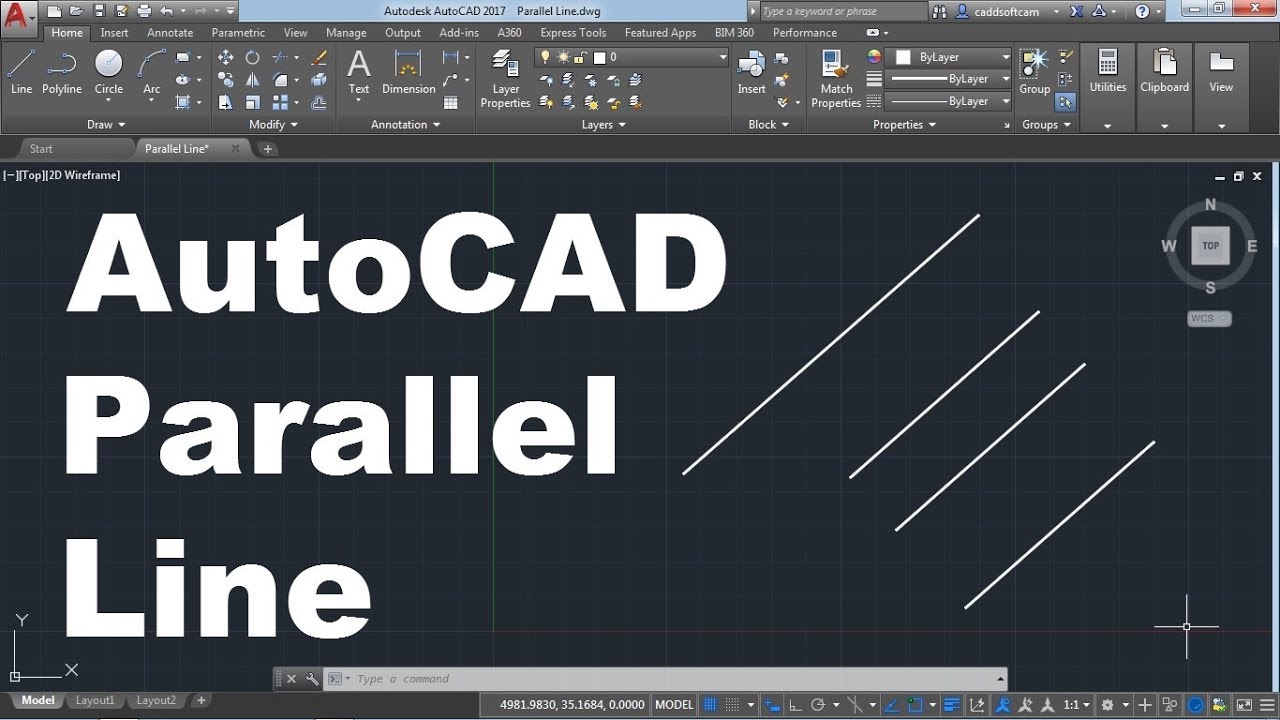Switch to the Express Tools tab
The width and height of the screenshot is (1280, 720).
[x=573, y=33]
